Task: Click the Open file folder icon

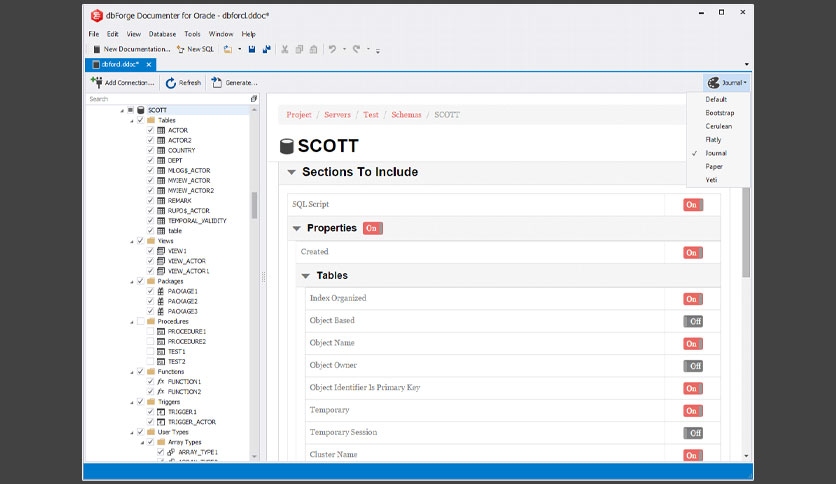Action: pyautogui.click(x=228, y=49)
